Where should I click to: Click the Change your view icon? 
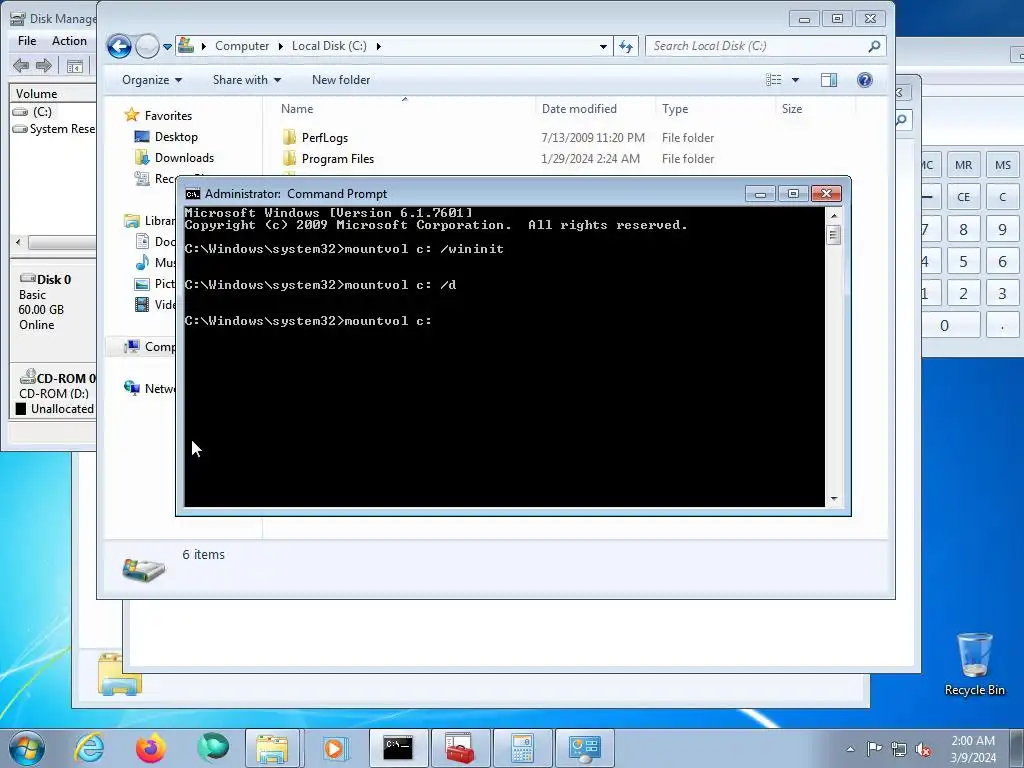pyautogui.click(x=774, y=80)
